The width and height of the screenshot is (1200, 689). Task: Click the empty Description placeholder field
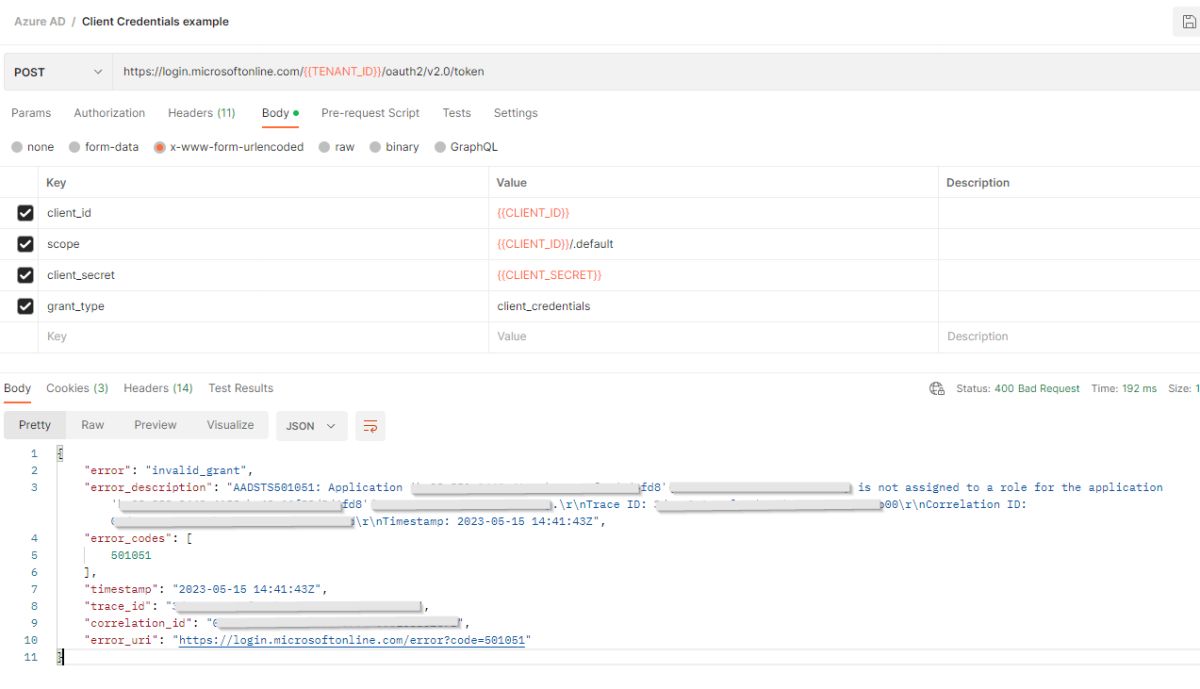(1069, 337)
